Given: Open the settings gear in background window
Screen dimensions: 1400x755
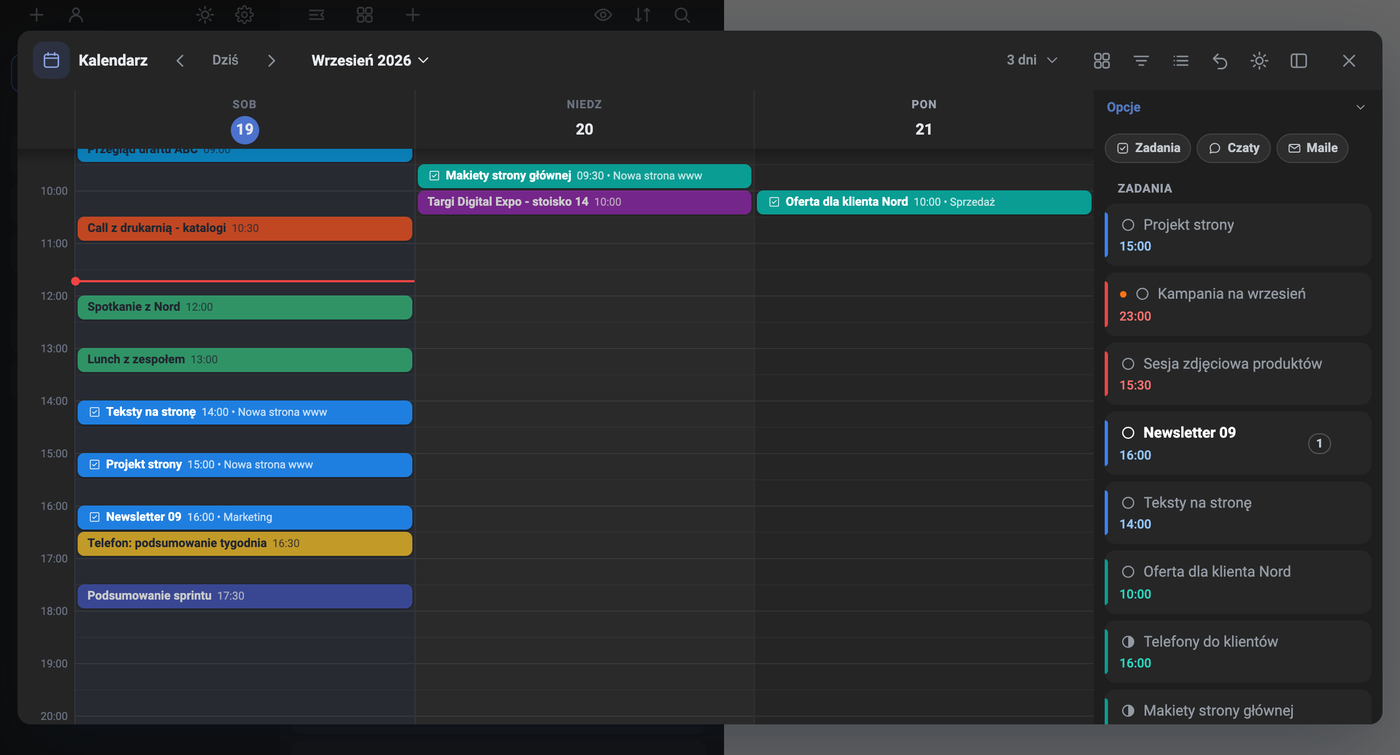Looking at the screenshot, I should [x=244, y=15].
